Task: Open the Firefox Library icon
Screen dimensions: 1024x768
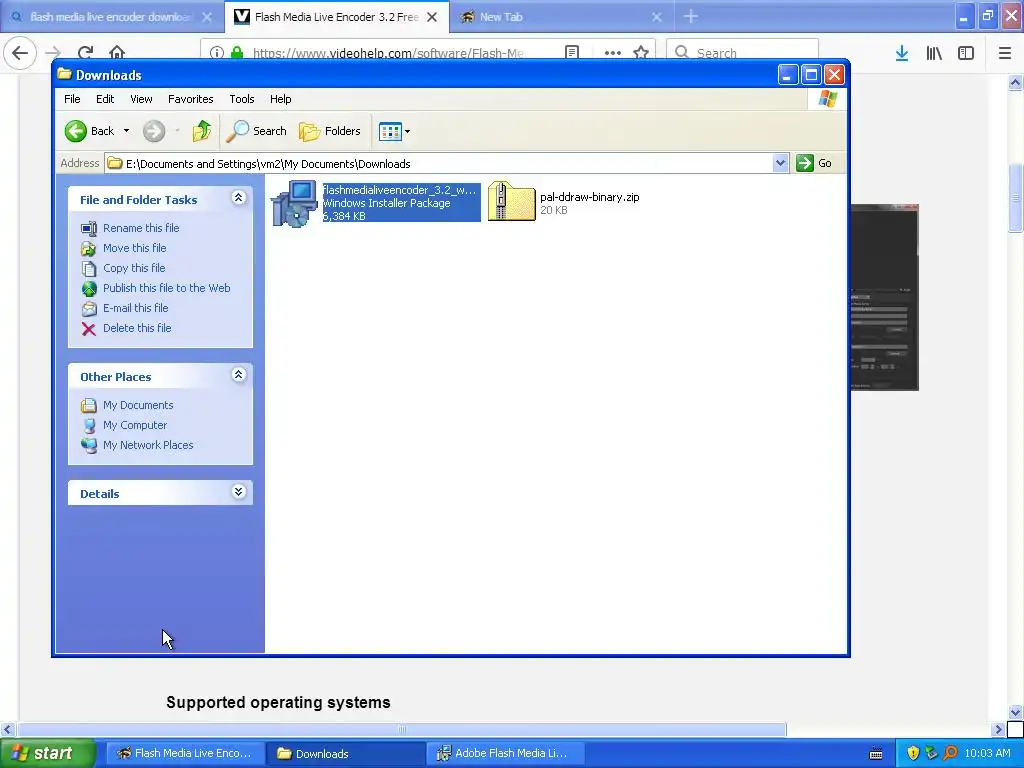Action: click(934, 53)
